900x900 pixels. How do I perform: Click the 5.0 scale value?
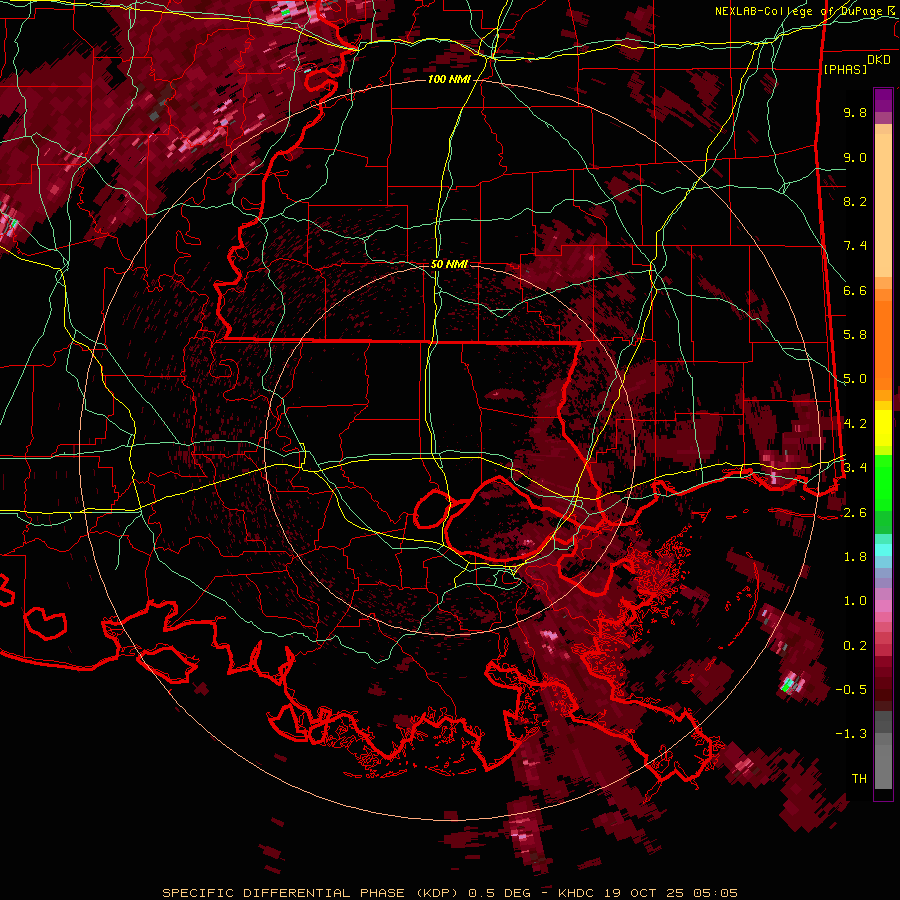[x=855, y=379]
